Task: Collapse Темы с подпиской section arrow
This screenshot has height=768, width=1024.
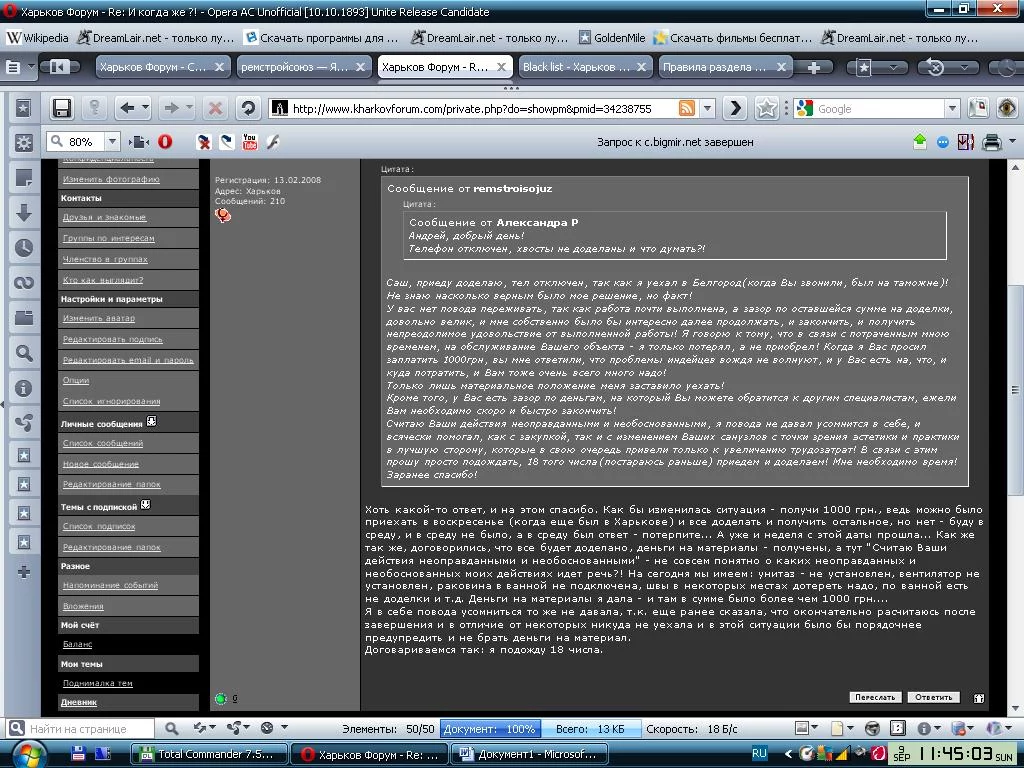Action: [146, 504]
